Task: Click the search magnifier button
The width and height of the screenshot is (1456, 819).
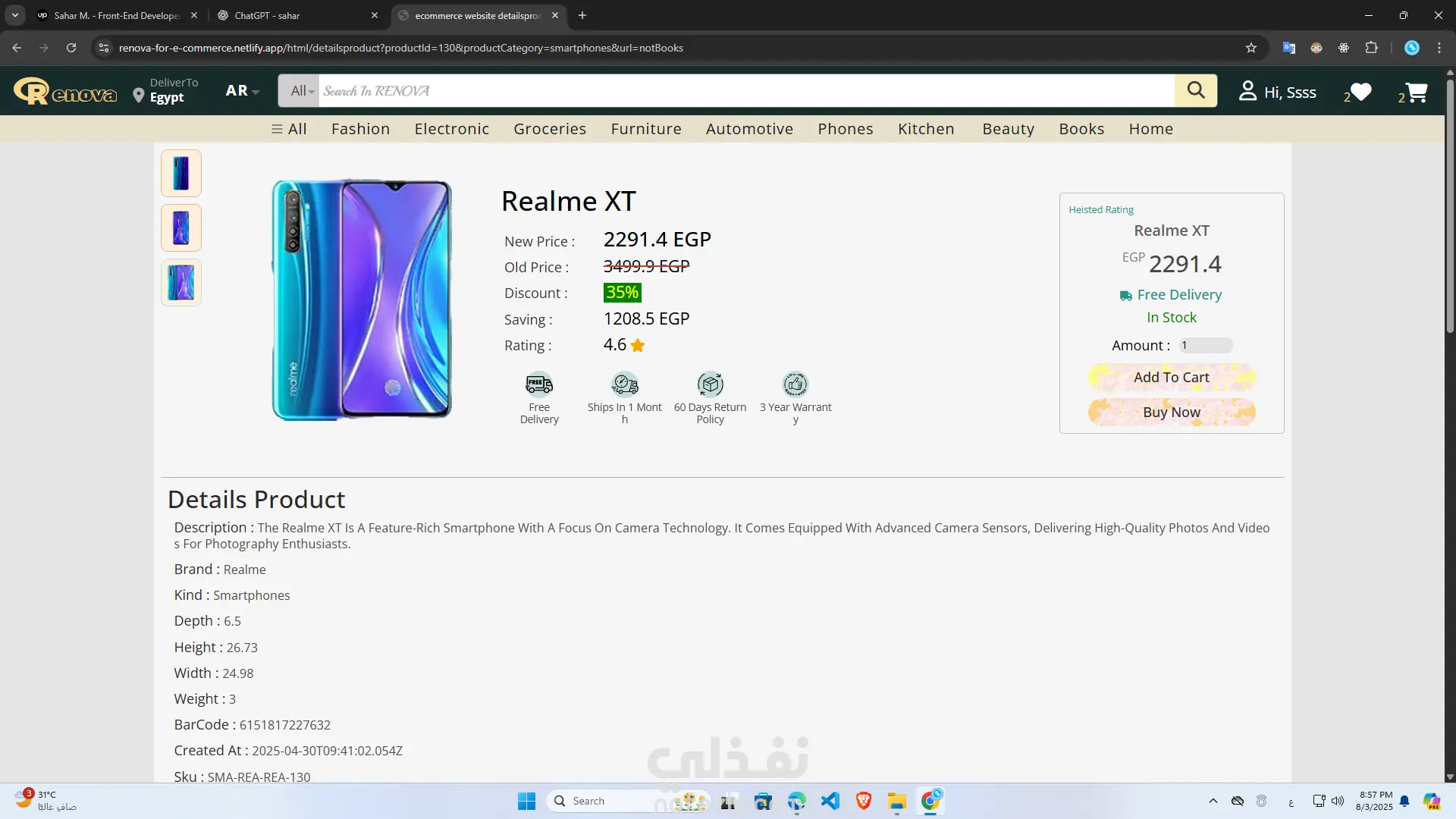Action: click(1195, 90)
